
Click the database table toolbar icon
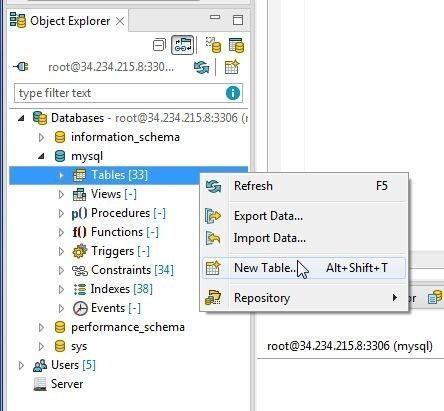coord(236,45)
